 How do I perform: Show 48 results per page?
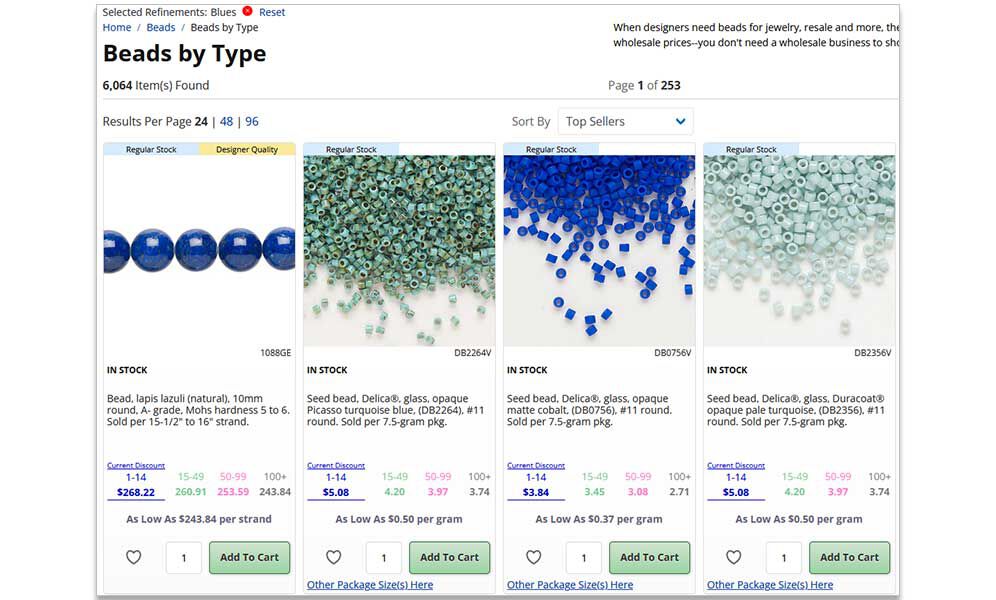[x=226, y=121]
